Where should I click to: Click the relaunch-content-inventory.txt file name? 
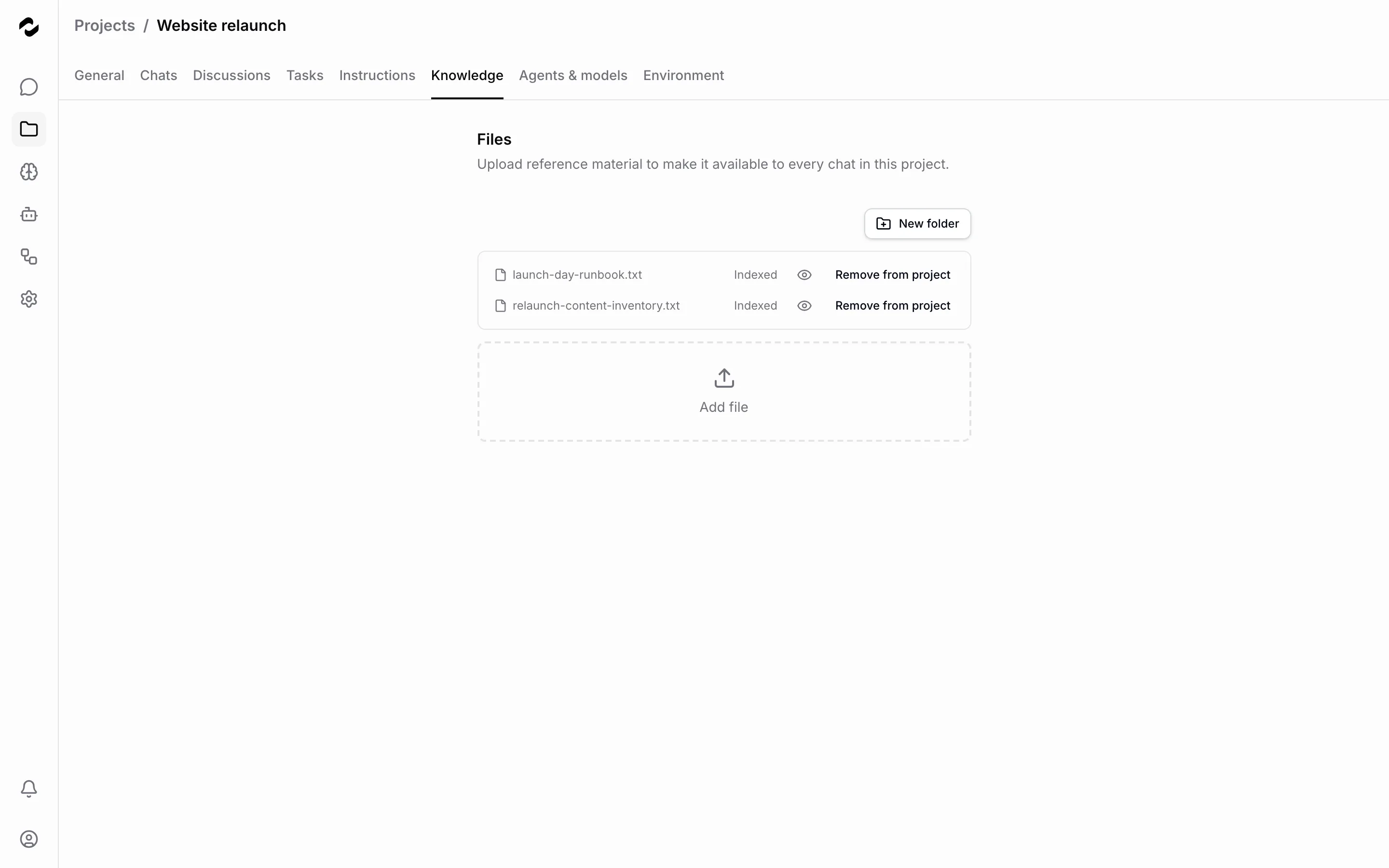pyautogui.click(x=596, y=306)
